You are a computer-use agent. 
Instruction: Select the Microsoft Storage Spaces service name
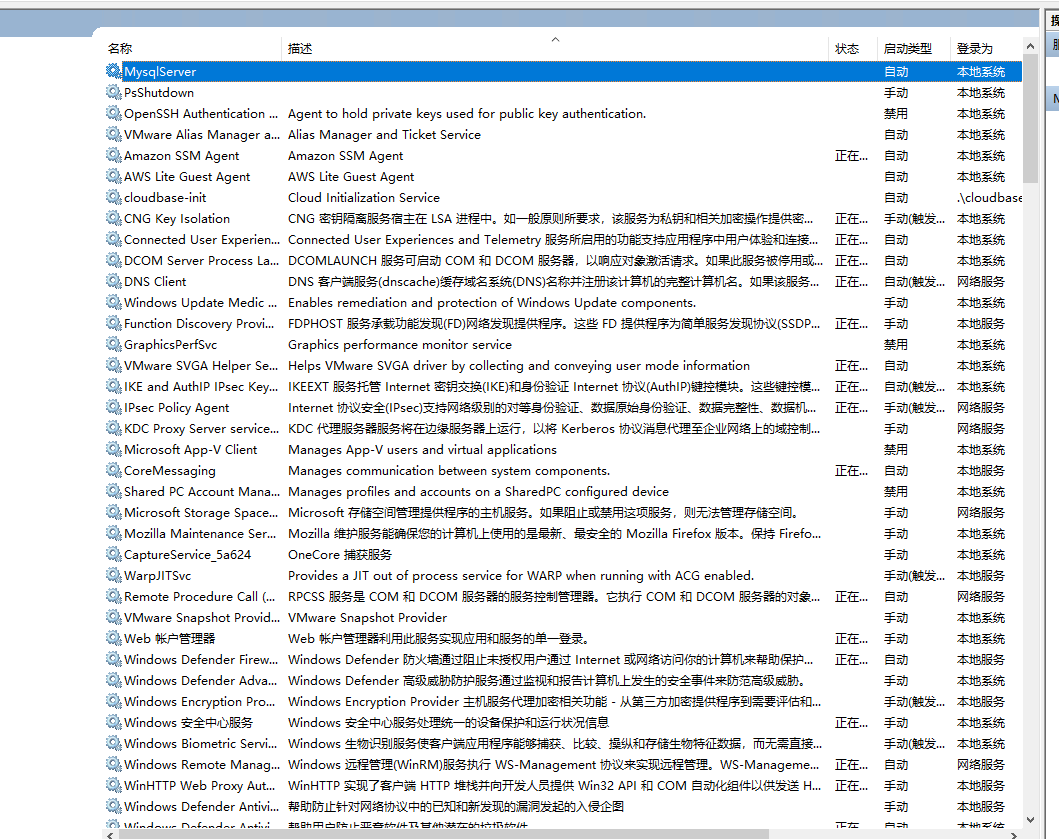pos(201,512)
